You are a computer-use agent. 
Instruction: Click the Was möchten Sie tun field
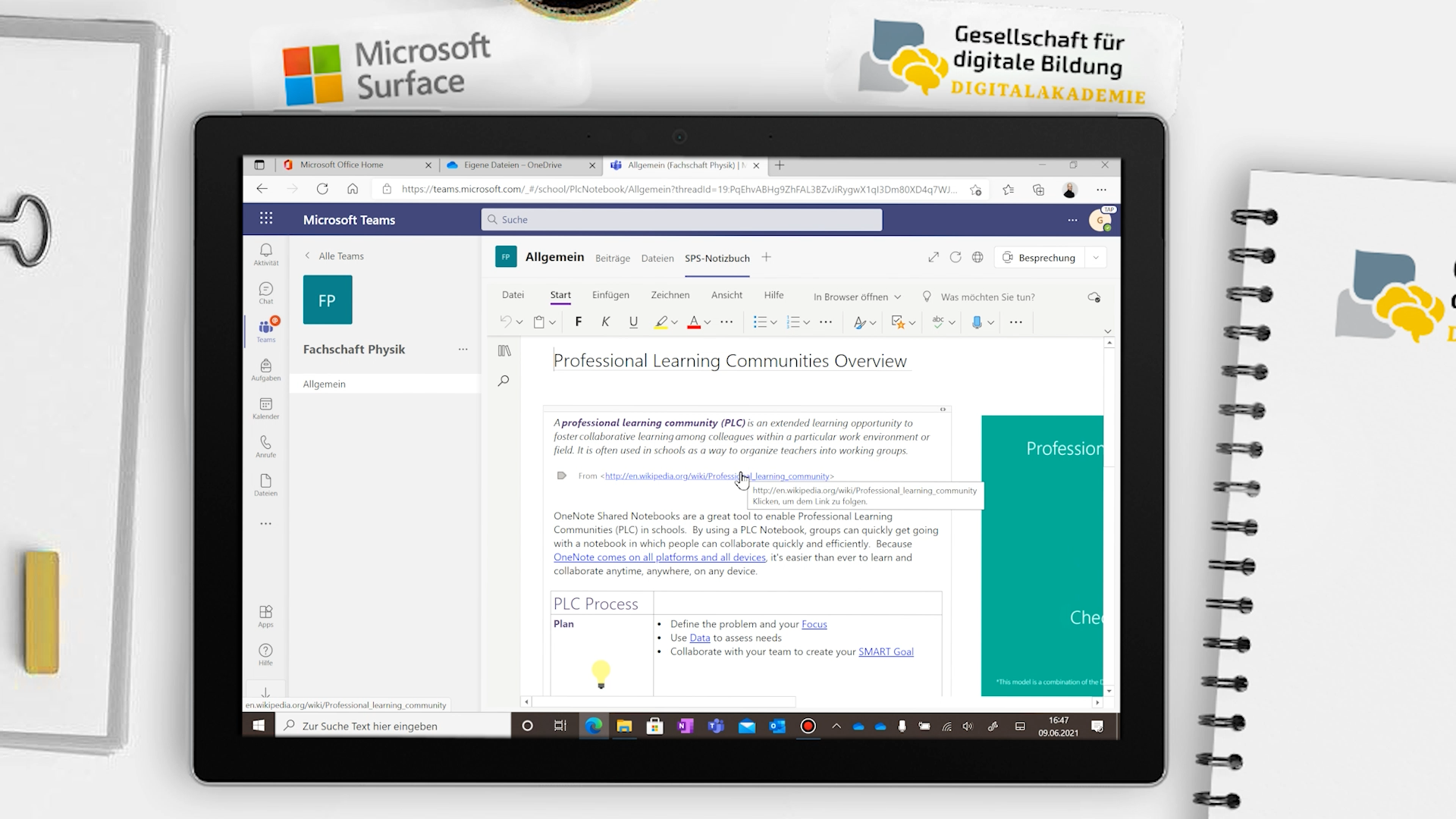978,297
